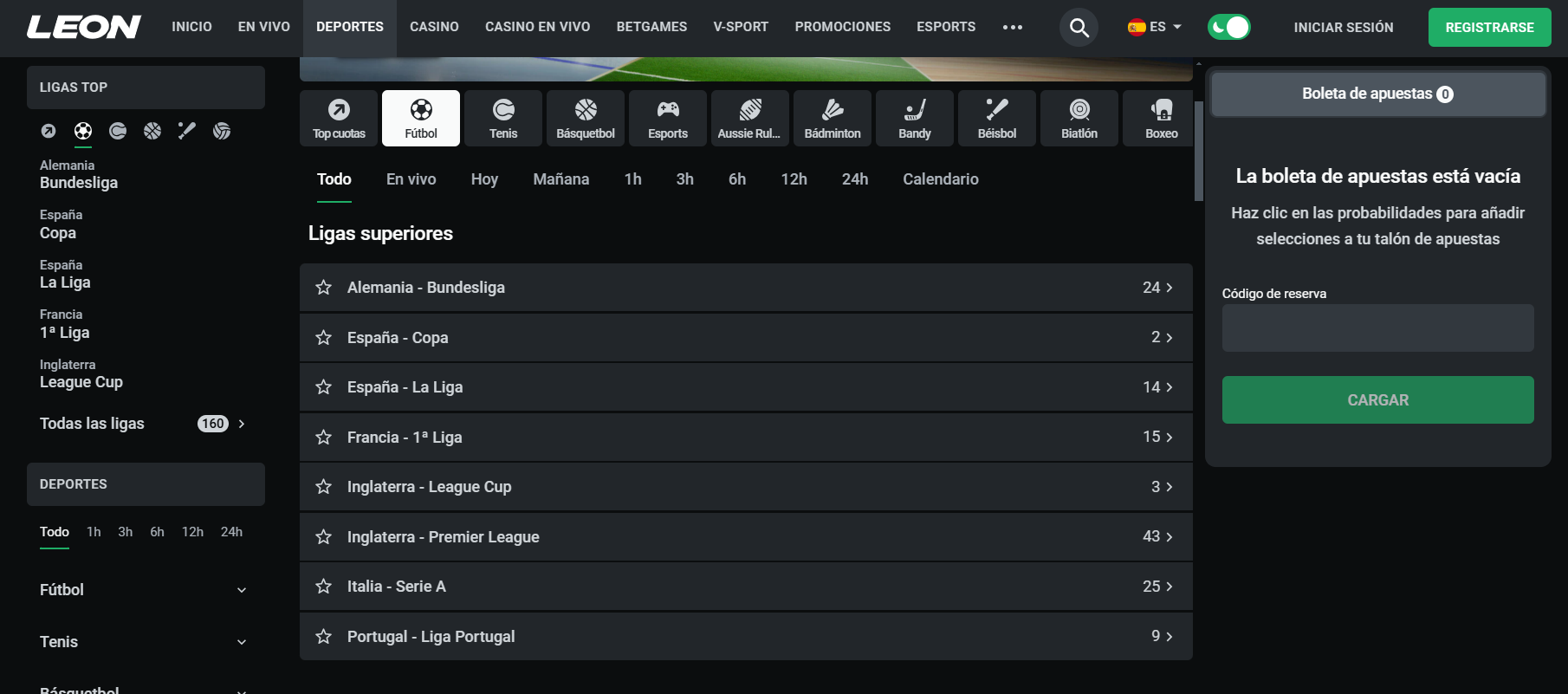1568x694 pixels.
Task: Favorite Francia - 1ª Liga with star
Action: [324, 438]
